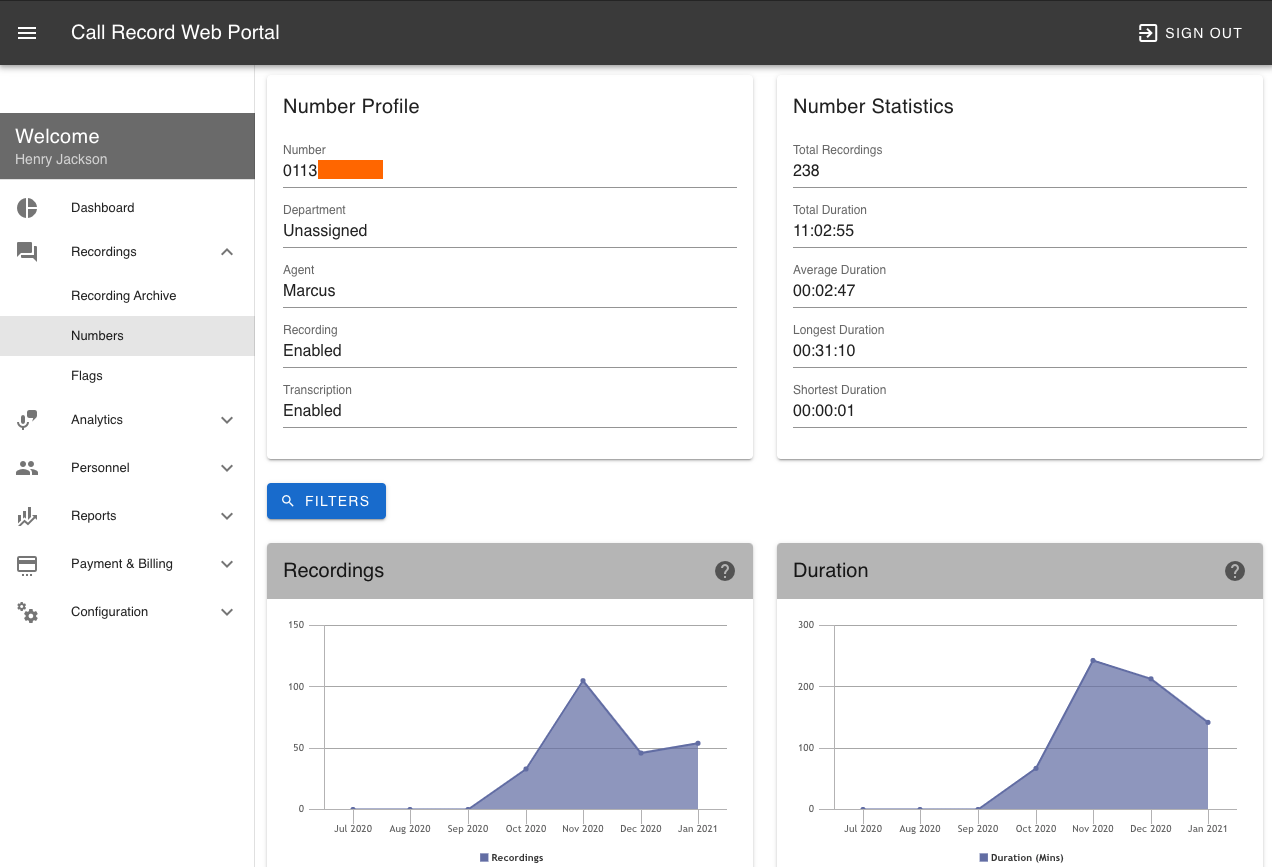Expand the Configuration menu chevron

[x=227, y=612]
